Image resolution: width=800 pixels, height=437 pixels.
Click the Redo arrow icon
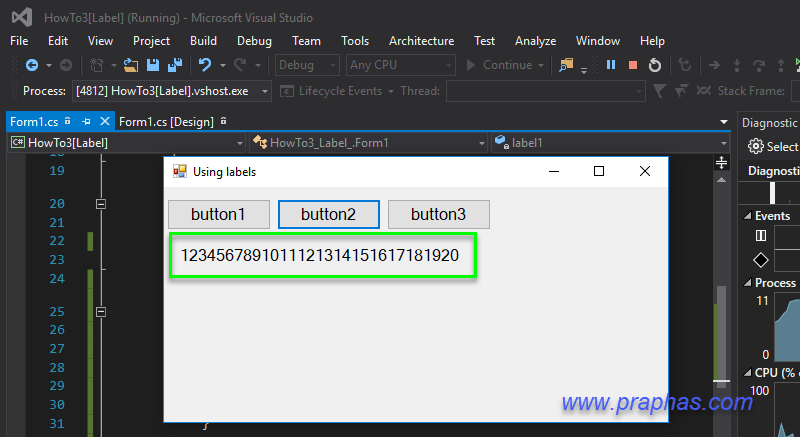[240, 65]
